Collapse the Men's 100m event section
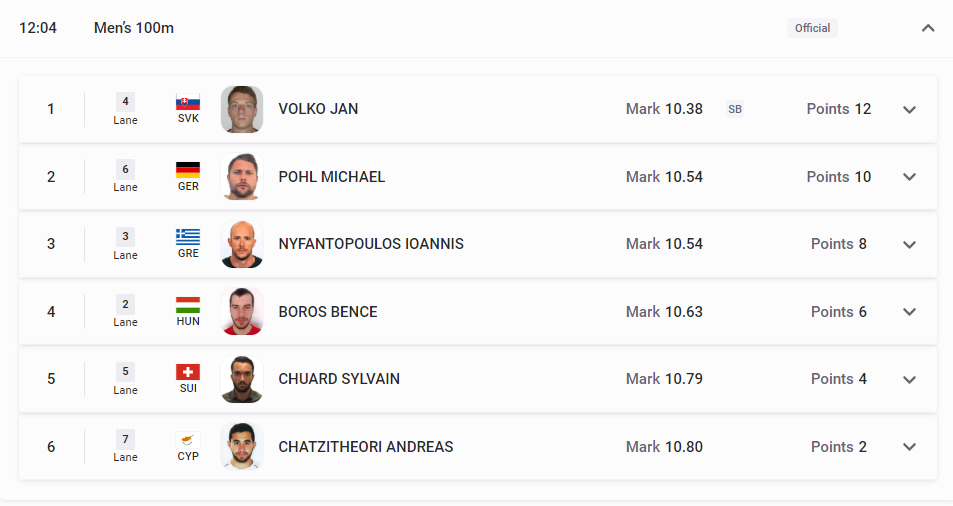The image size is (953, 506). pyautogui.click(x=927, y=28)
